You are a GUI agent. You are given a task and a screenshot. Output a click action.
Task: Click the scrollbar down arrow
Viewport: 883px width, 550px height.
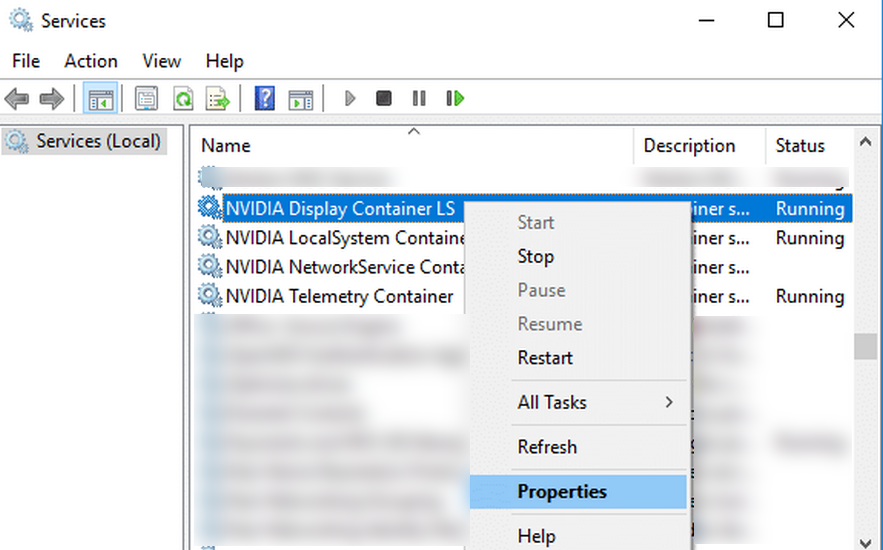point(866,542)
